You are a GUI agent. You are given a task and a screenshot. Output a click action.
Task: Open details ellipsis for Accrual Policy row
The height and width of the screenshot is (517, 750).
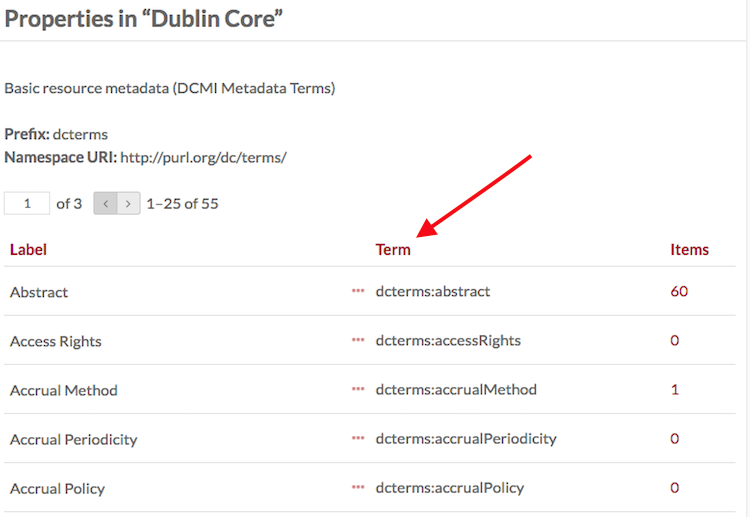[x=358, y=487]
